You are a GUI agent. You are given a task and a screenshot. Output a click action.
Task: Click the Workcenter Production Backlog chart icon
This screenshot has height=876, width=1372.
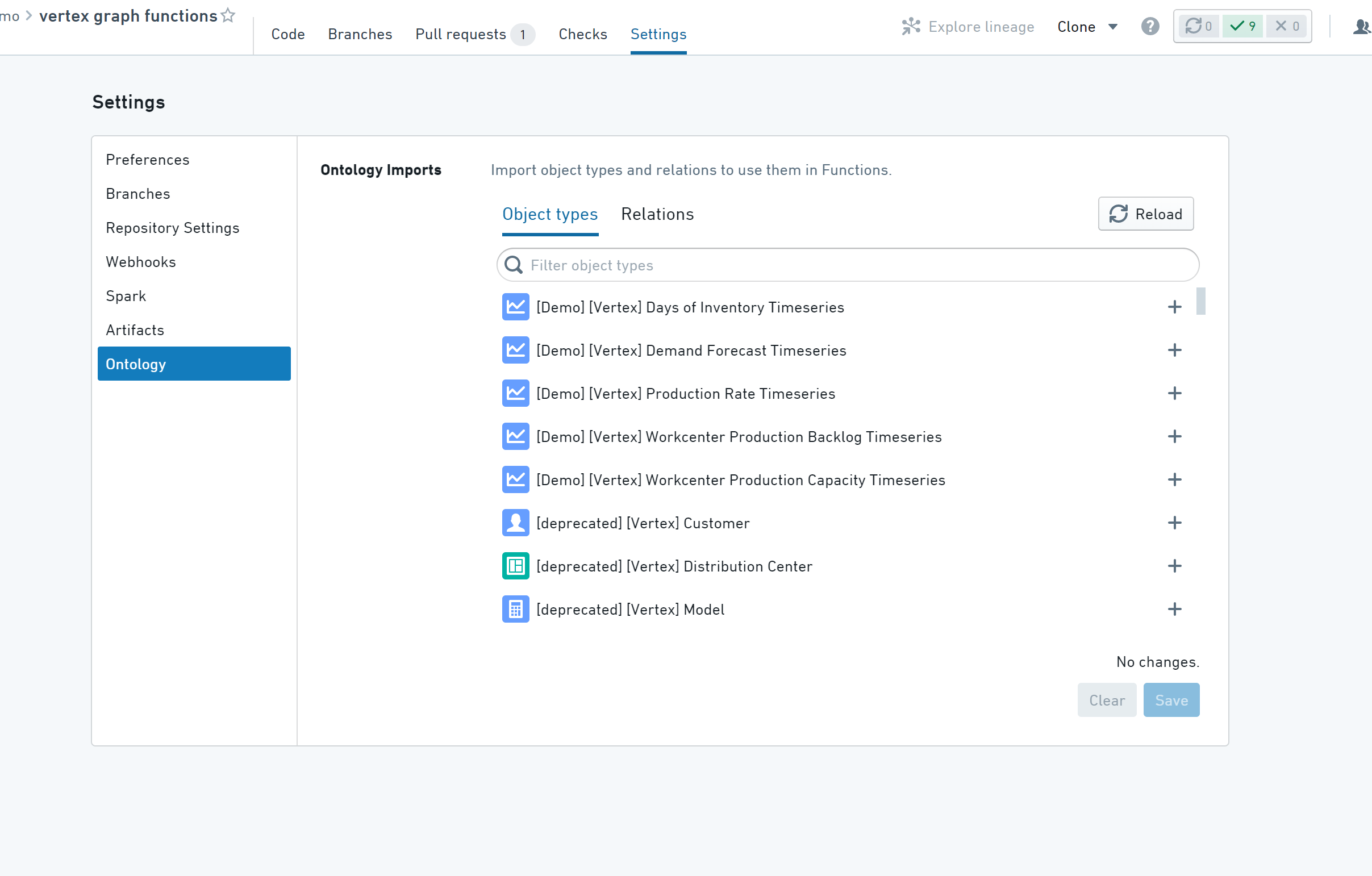click(x=516, y=437)
